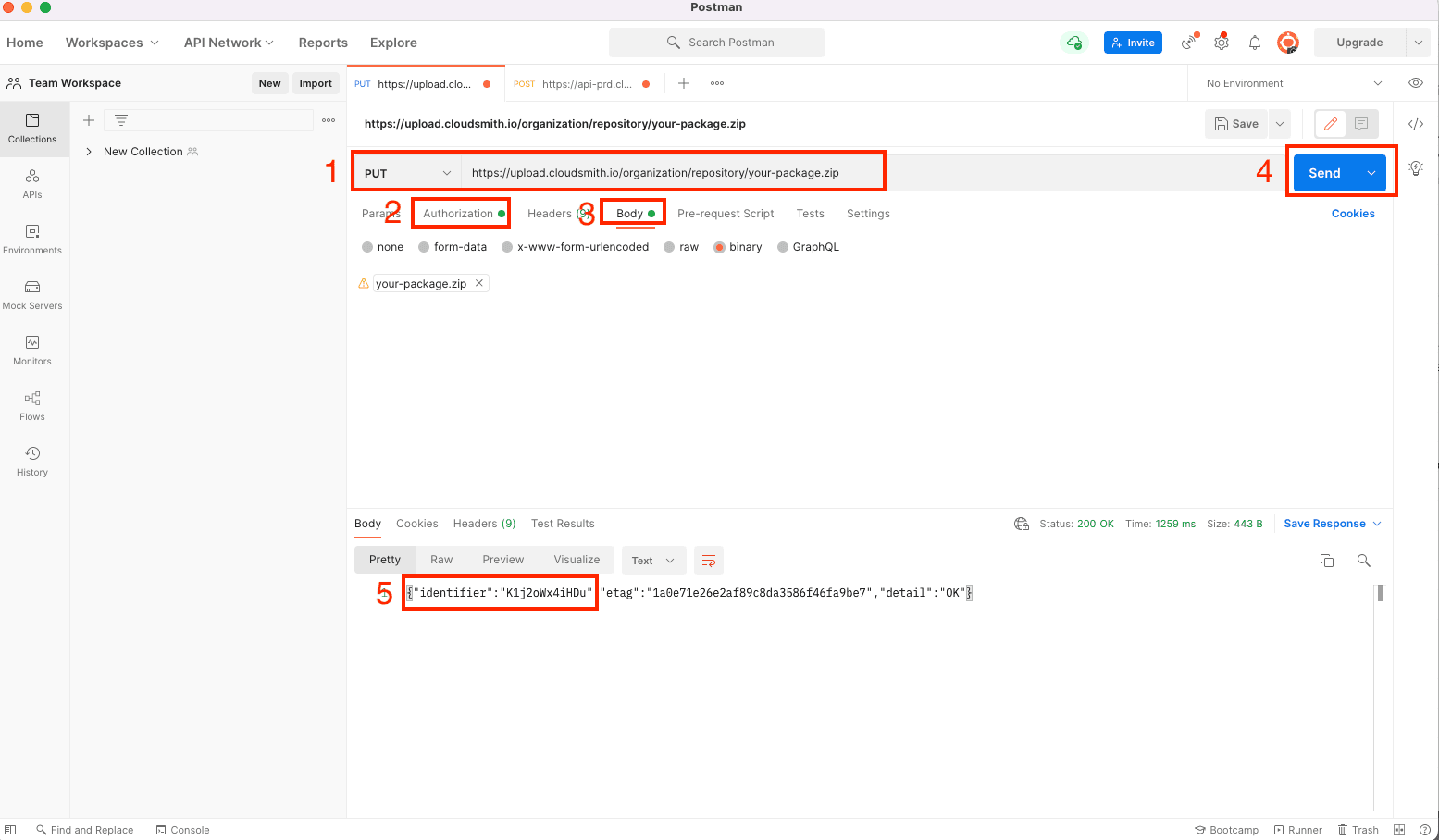This screenshot has height=840, width=1439.
Task: Expand the New Collection tree item
Action: pyautogui.click(x=89, y=152)
